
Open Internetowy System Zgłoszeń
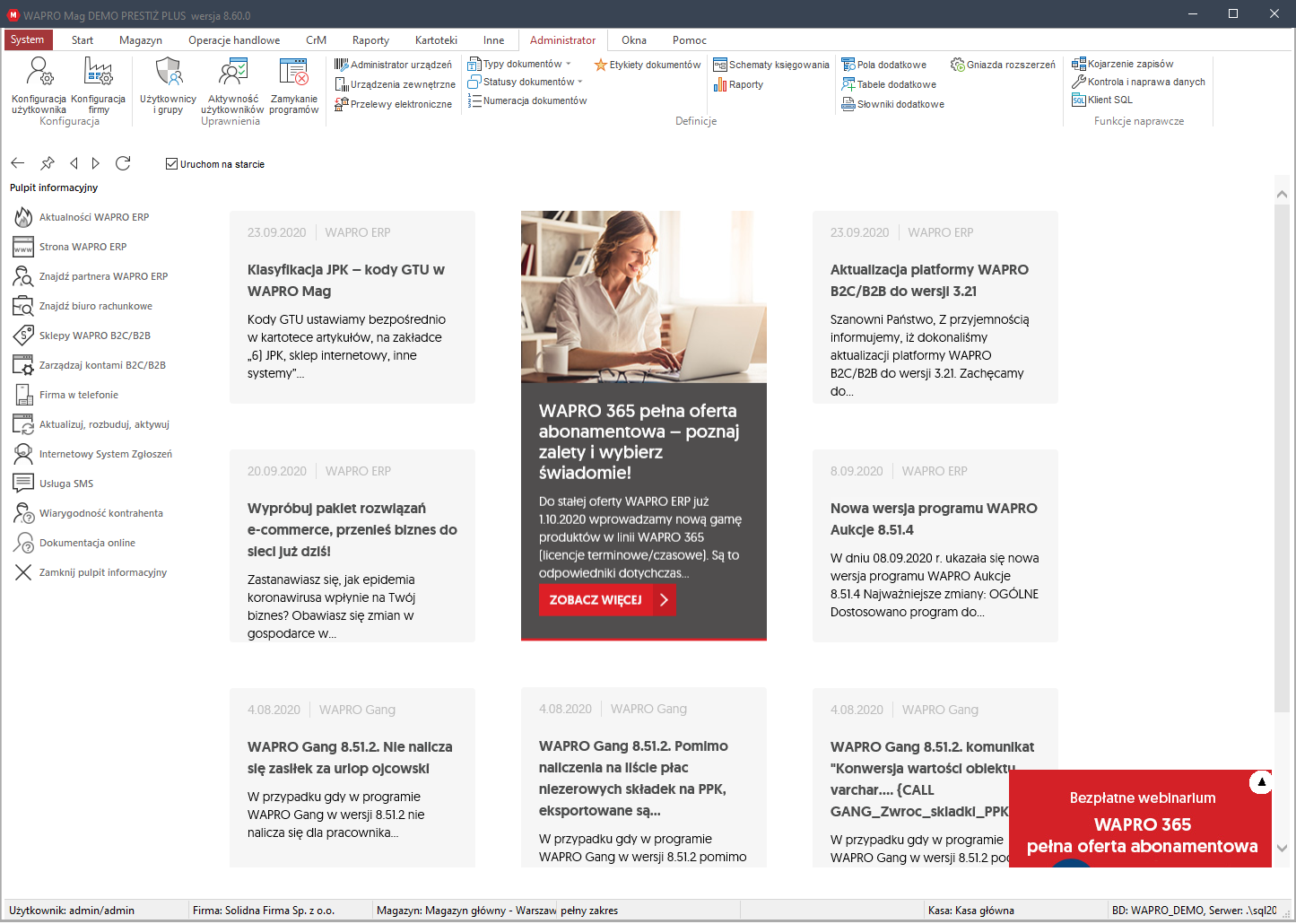93,454
